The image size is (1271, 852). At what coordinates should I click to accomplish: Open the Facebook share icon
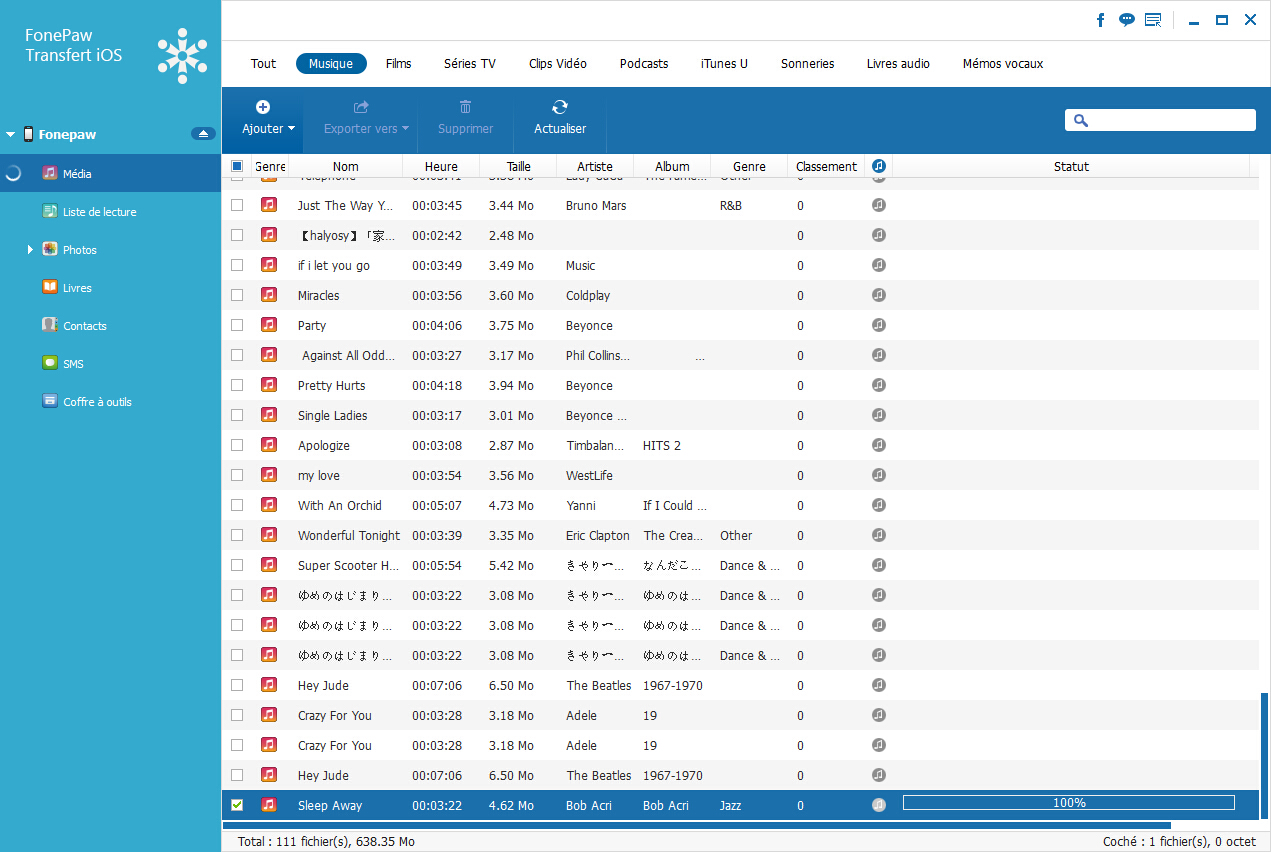click(1101, 20)
